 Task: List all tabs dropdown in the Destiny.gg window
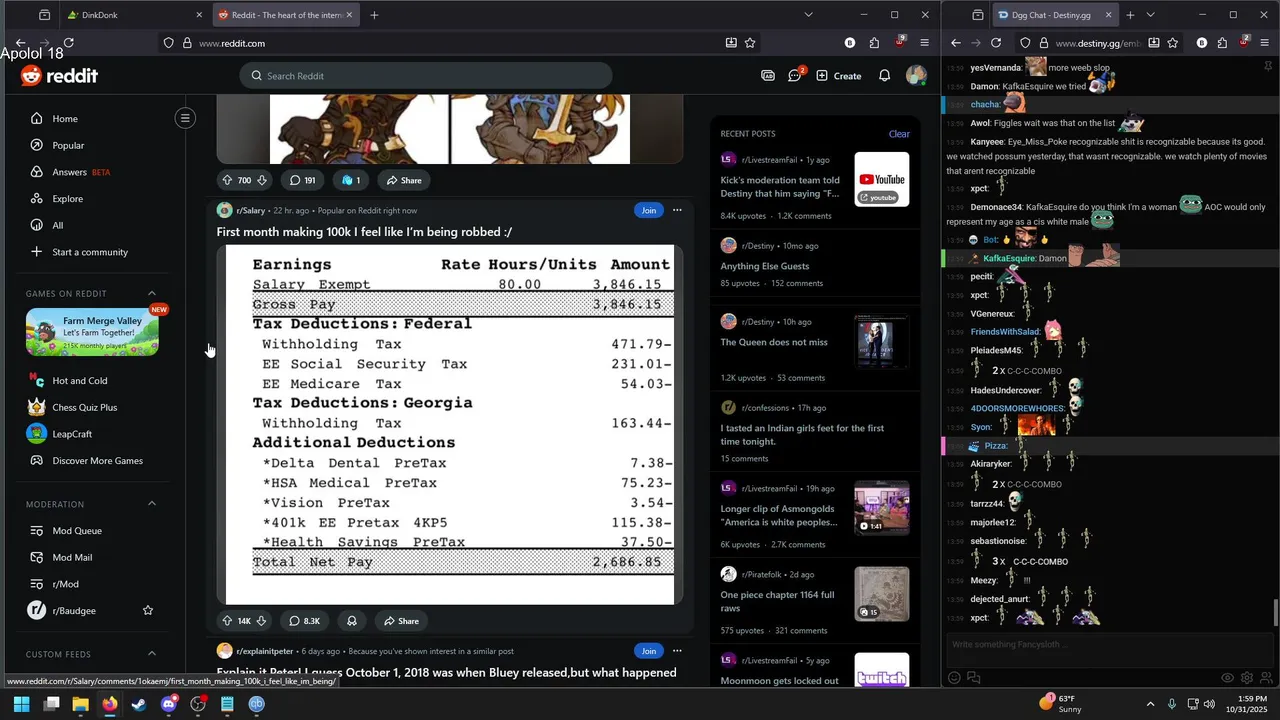click(1150, 15)
